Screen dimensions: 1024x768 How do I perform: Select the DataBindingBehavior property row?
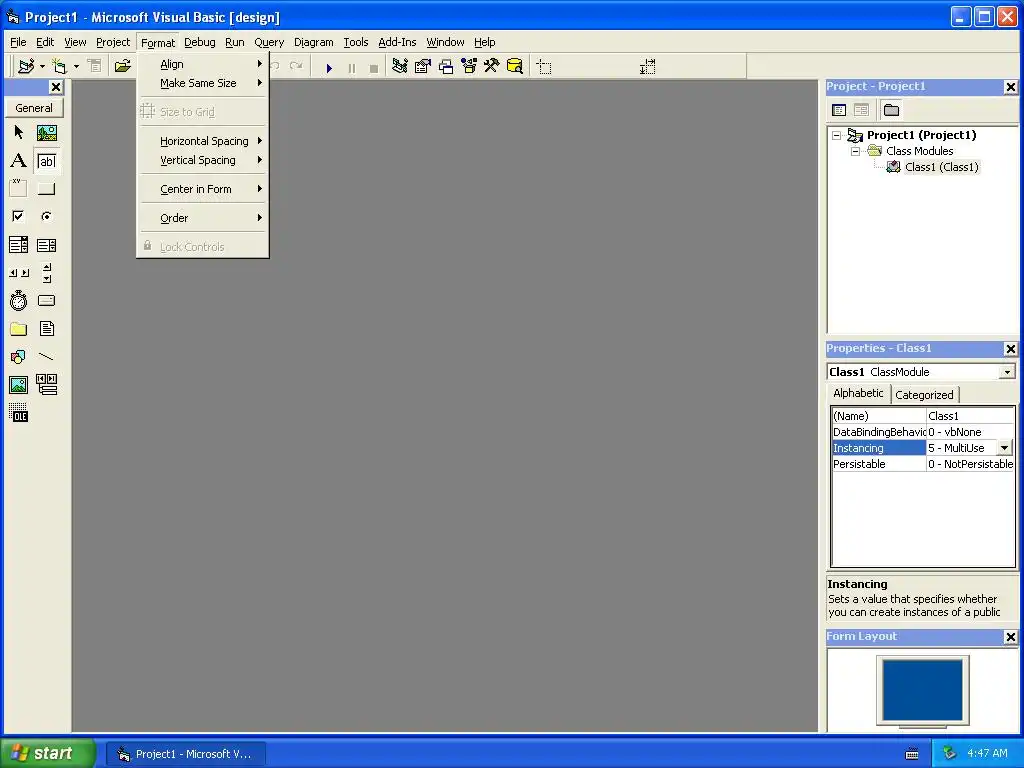923,432
